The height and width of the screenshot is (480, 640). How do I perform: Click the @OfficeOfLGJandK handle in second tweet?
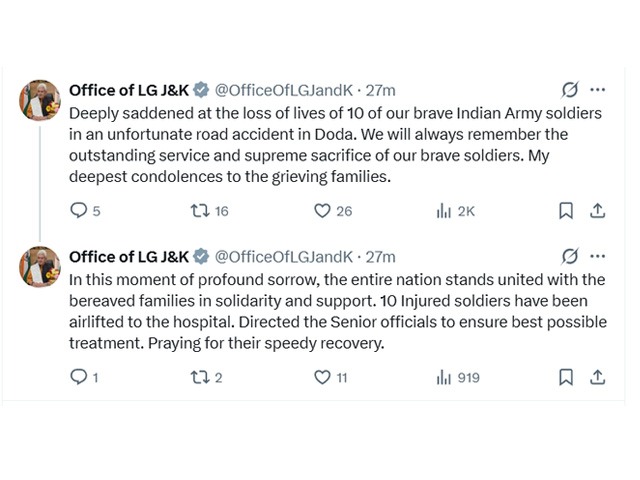click(283, 256)
